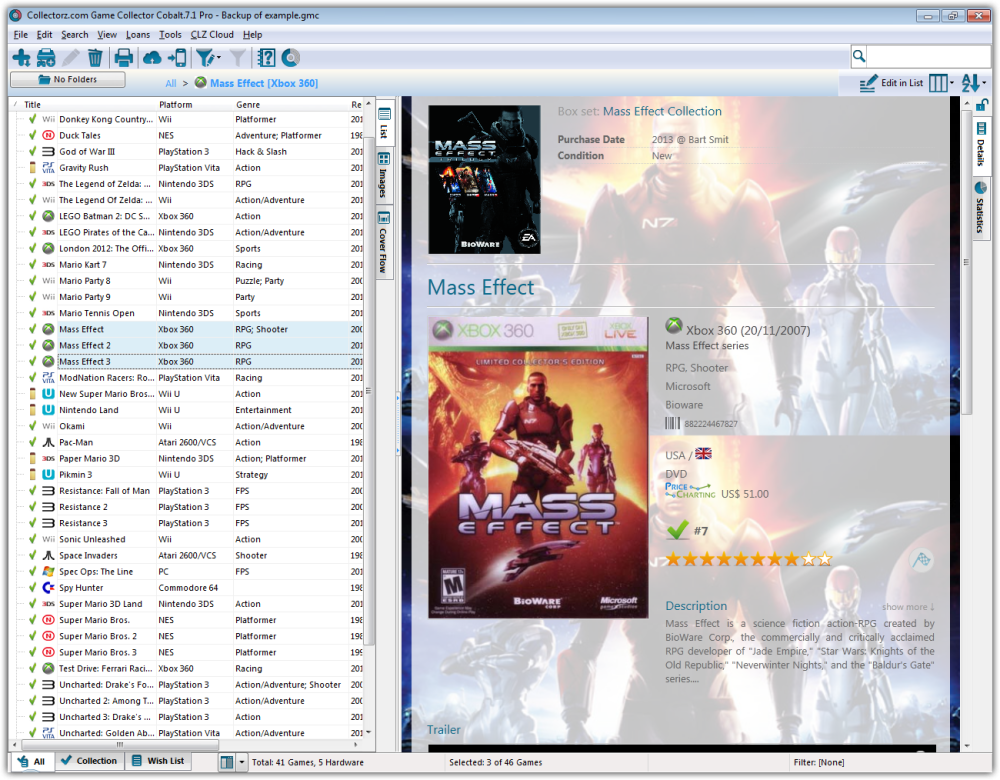Screen dimensions: 1000x780
Task: Click the Mass Effect [Xbox 360] breadcrumb link
Action: click(x=263, y=84)
